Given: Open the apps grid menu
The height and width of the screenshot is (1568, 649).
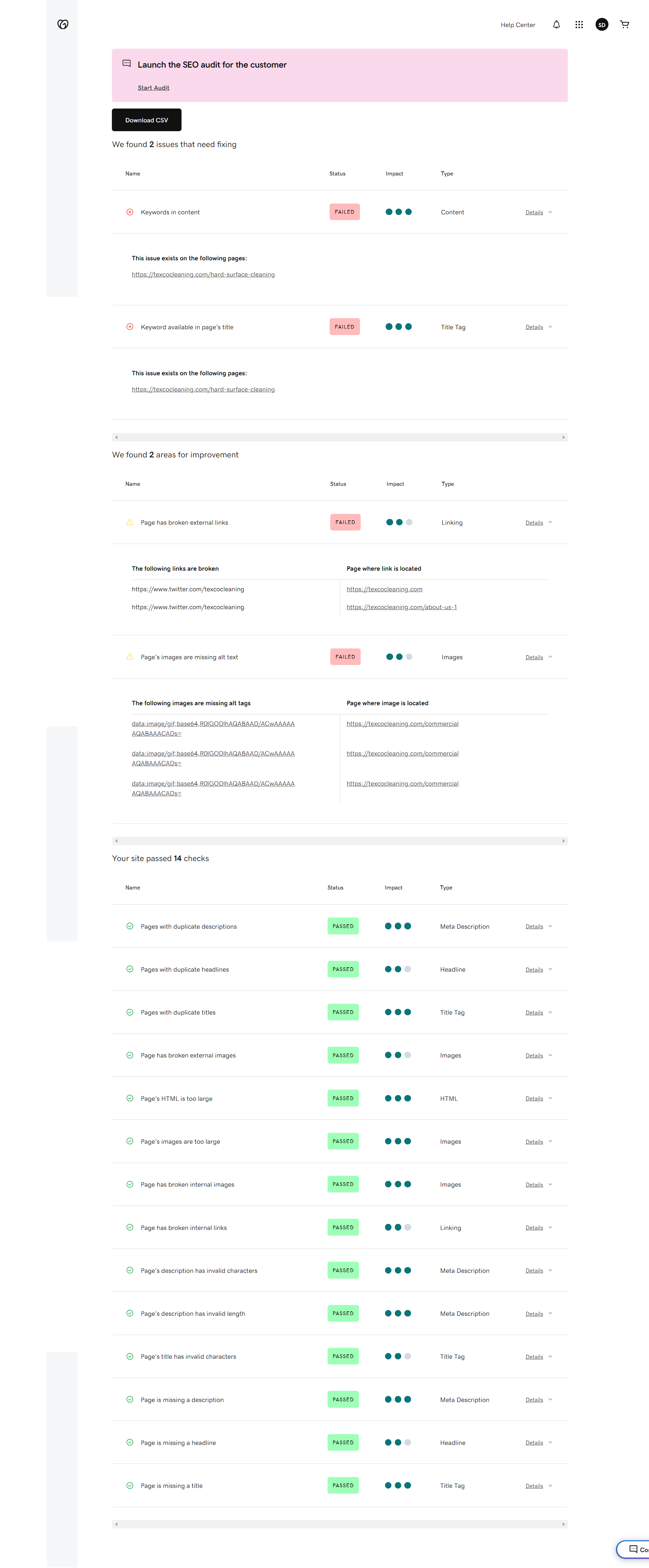Looking at the screenshot, I should (579, 25).
